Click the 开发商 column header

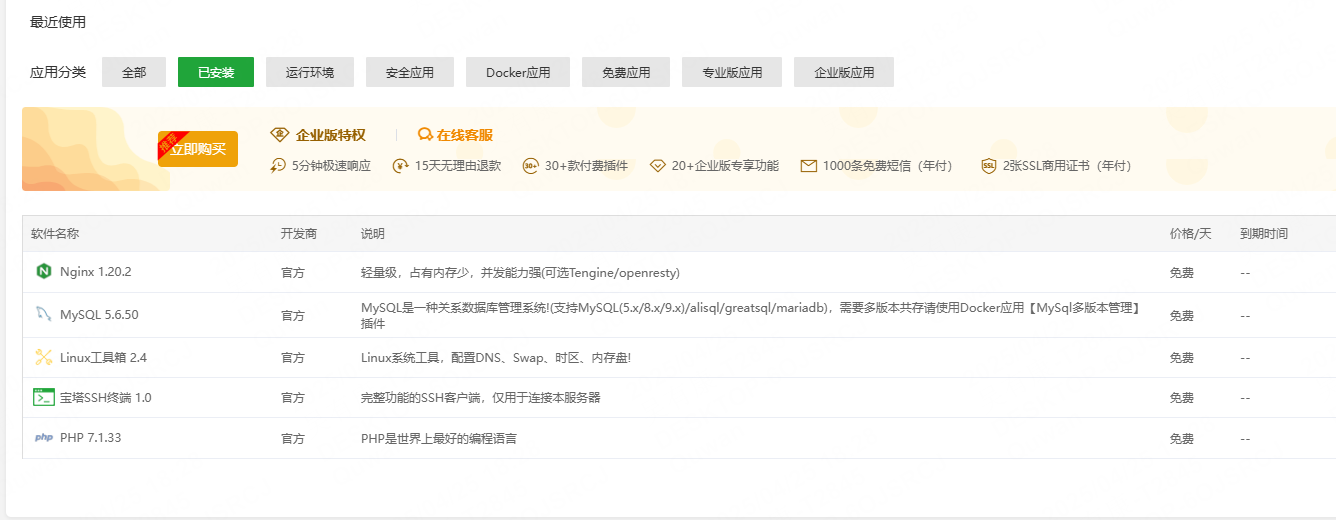click(x=299, y=233)
